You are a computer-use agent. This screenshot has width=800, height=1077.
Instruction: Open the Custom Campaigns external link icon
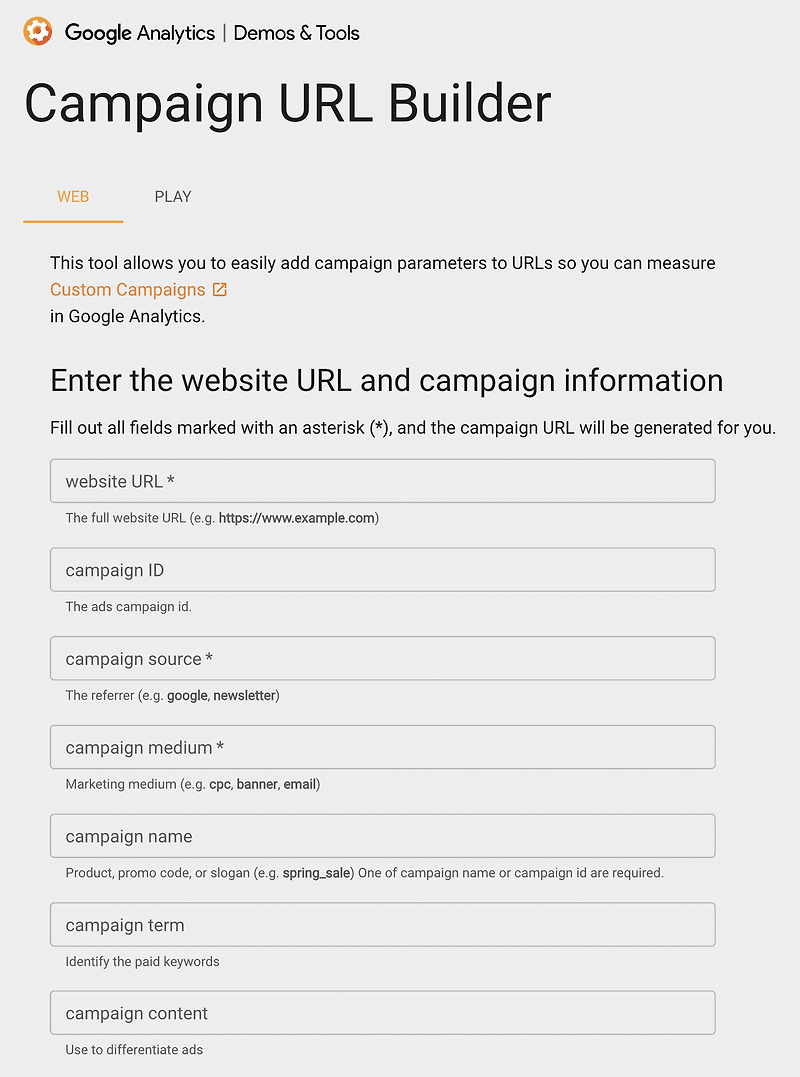click(219, 289)
